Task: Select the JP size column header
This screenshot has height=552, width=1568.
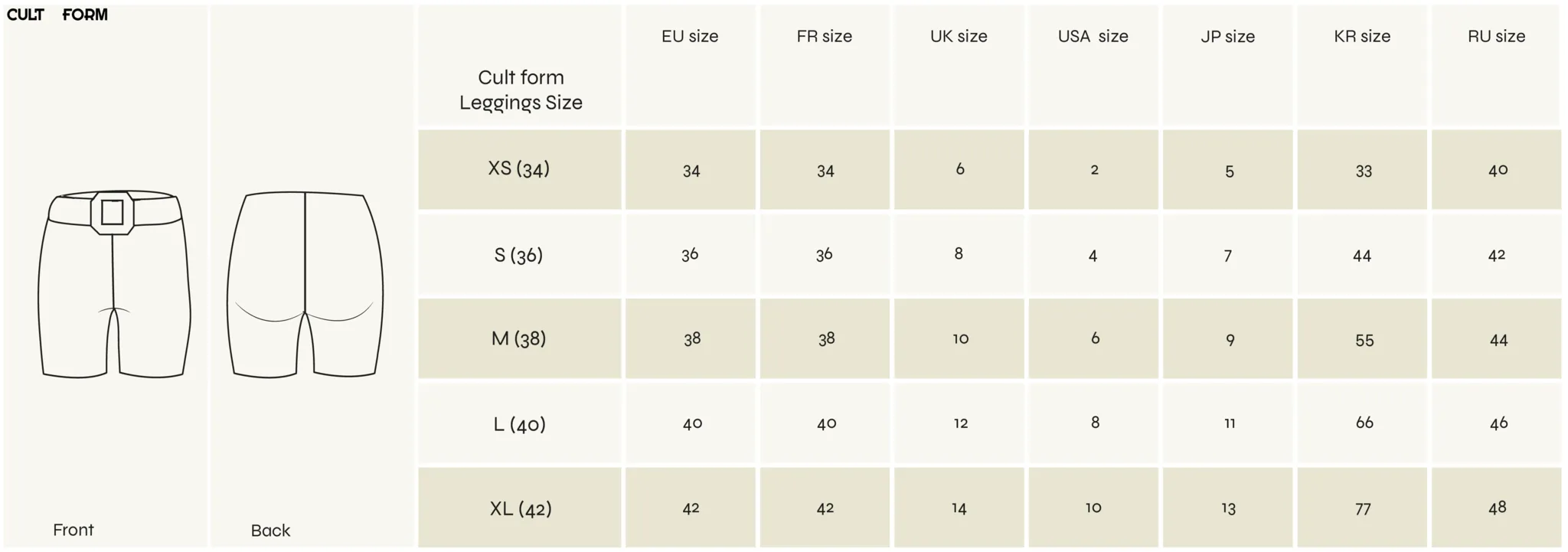Action: coord(1227,36)
